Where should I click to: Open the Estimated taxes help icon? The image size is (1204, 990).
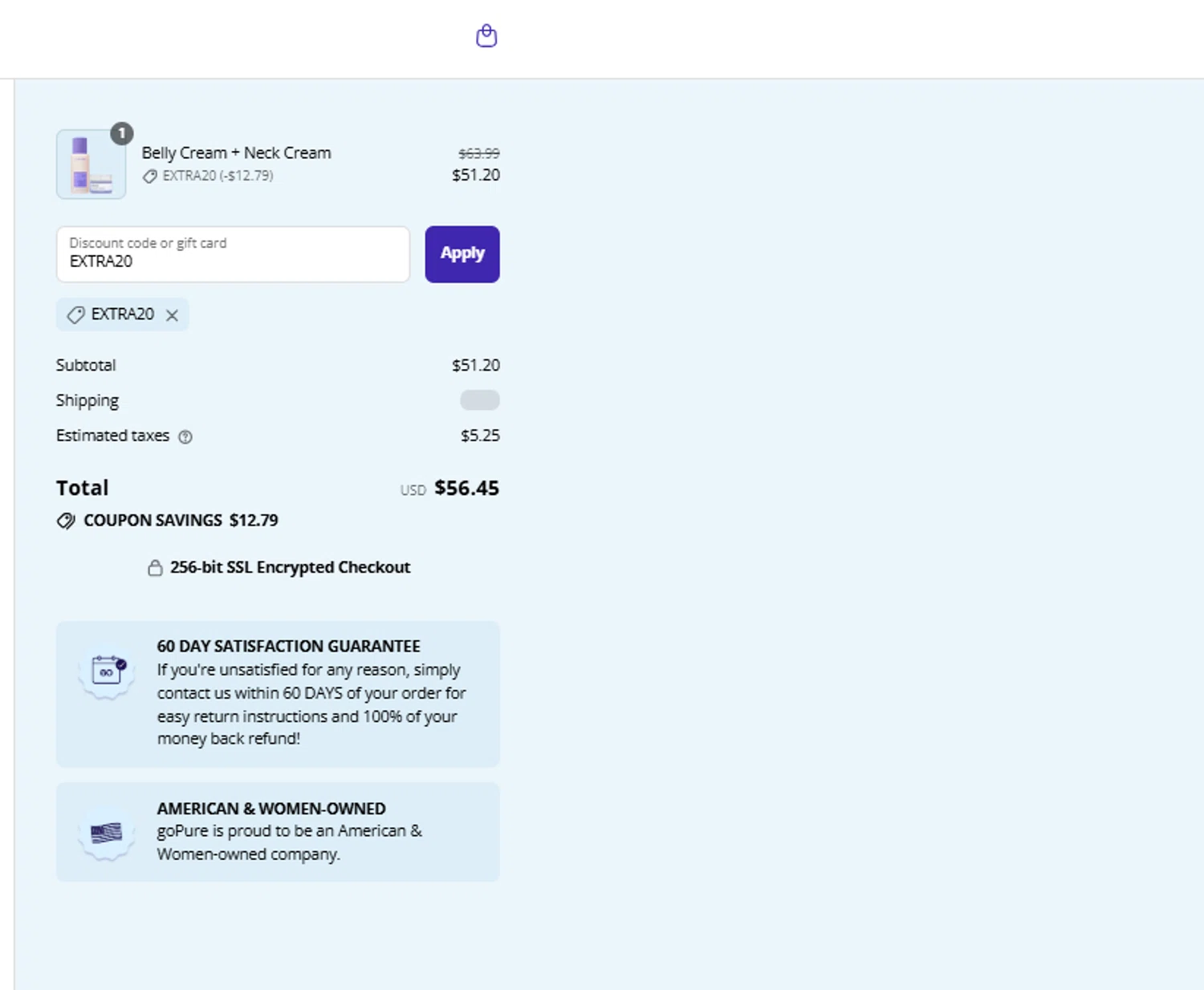click(x=185, y=436)
